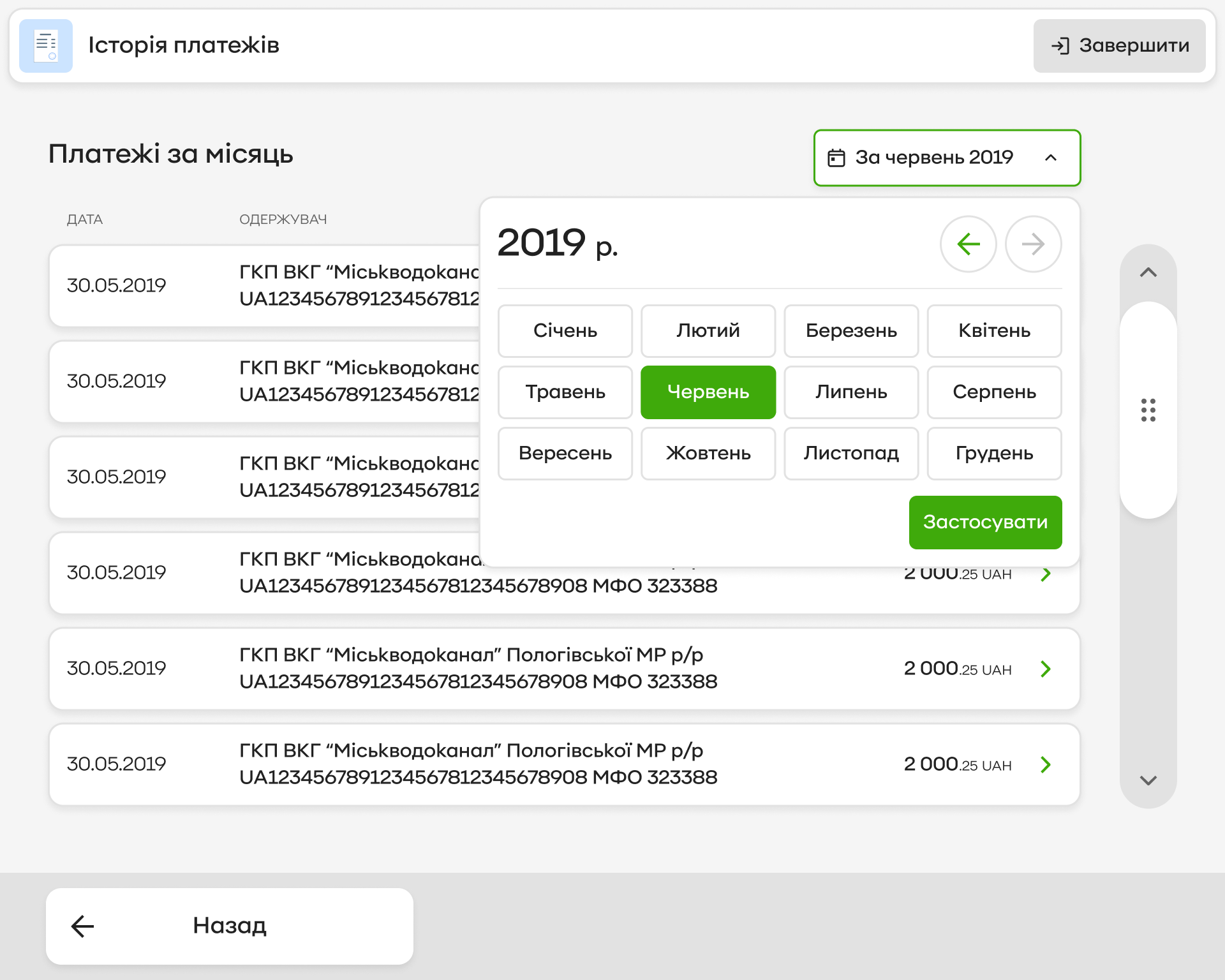Image resolution: width=1225 pixels, height=980 pixels.
Task: Choose Жовтень in month grid
Action: 708,453
